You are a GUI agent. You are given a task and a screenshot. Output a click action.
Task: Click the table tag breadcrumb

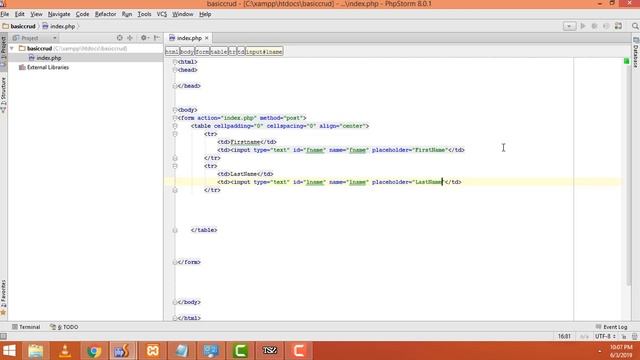coord(219,52)
